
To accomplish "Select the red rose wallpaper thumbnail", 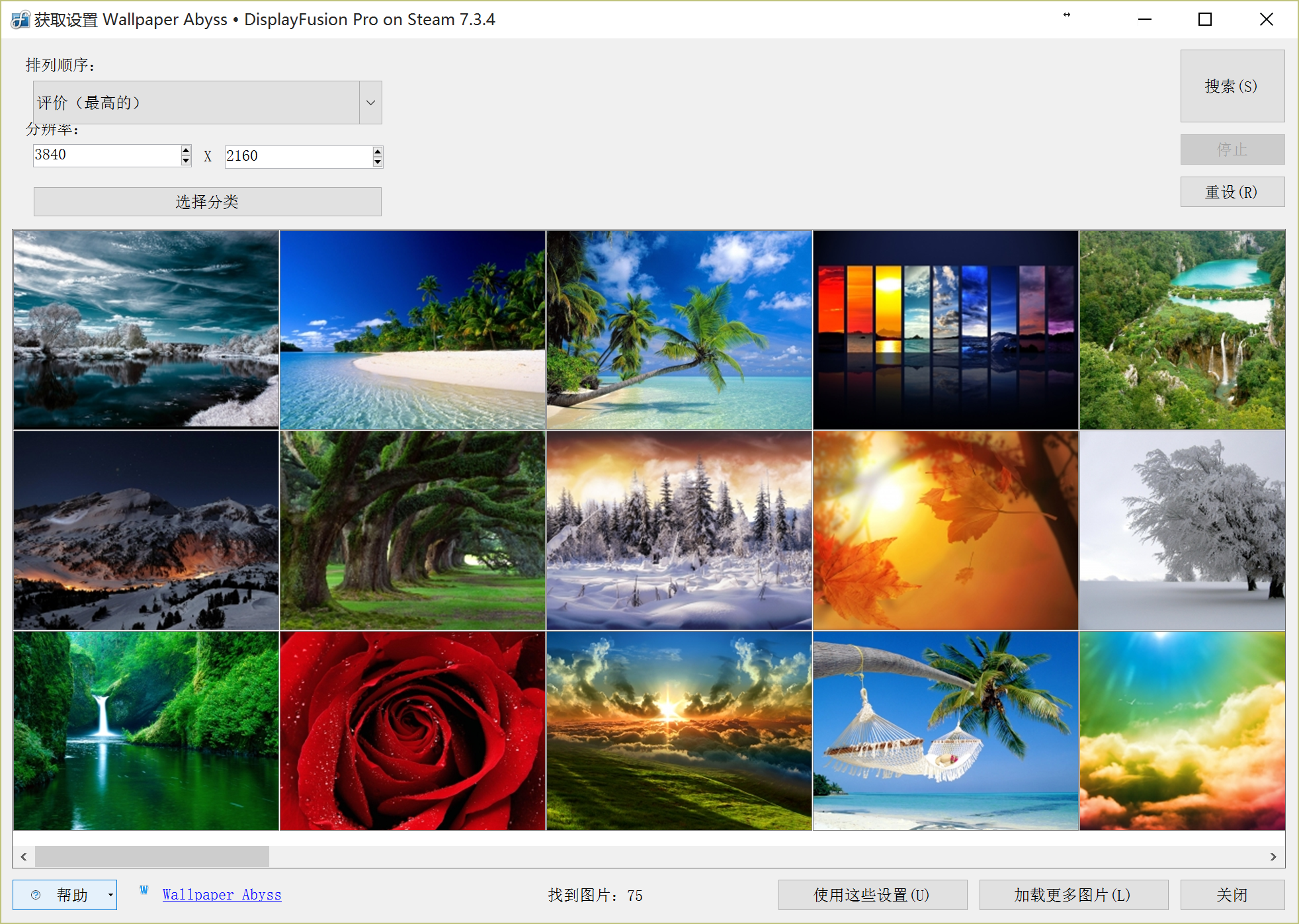I will coord(413,731).
